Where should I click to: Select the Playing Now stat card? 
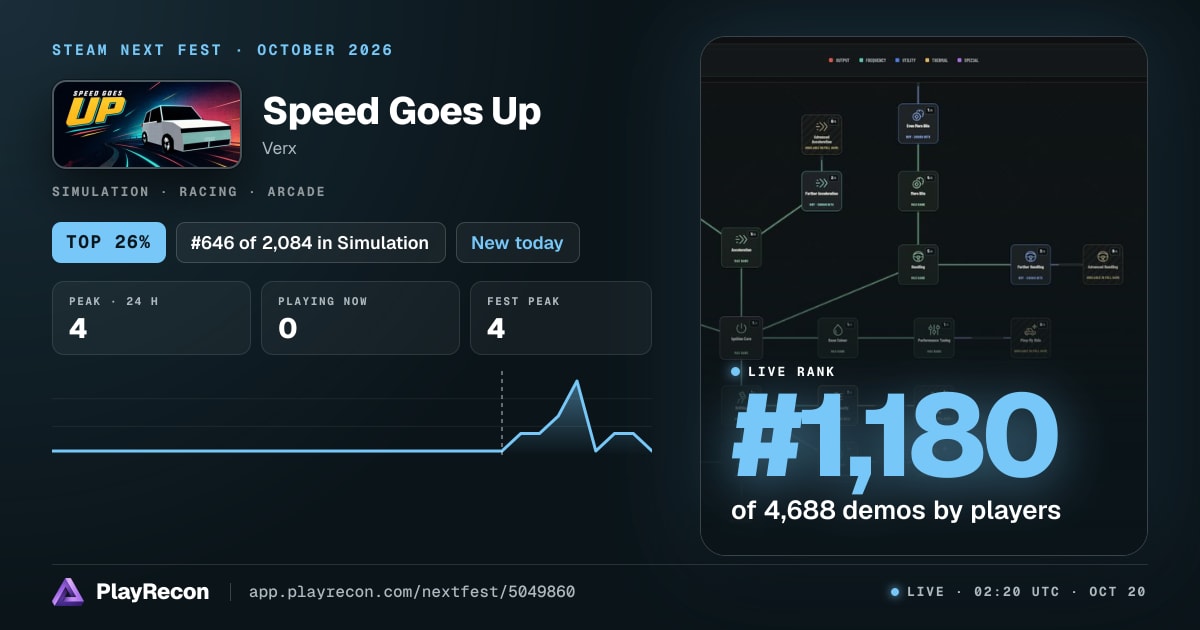tap(360, 318)
